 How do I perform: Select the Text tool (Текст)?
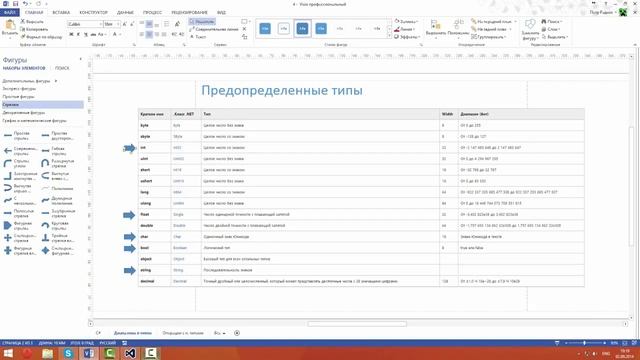click(198, 37)
